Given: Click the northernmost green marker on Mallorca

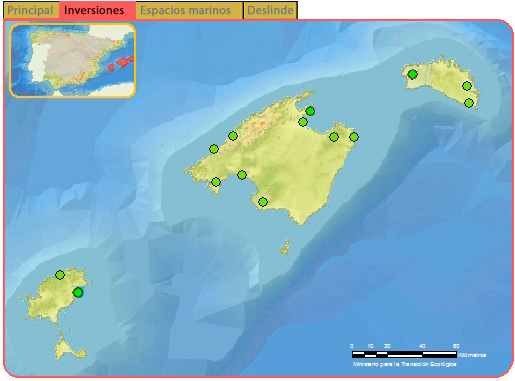Looking at the screenshot, I should (310, 111).
